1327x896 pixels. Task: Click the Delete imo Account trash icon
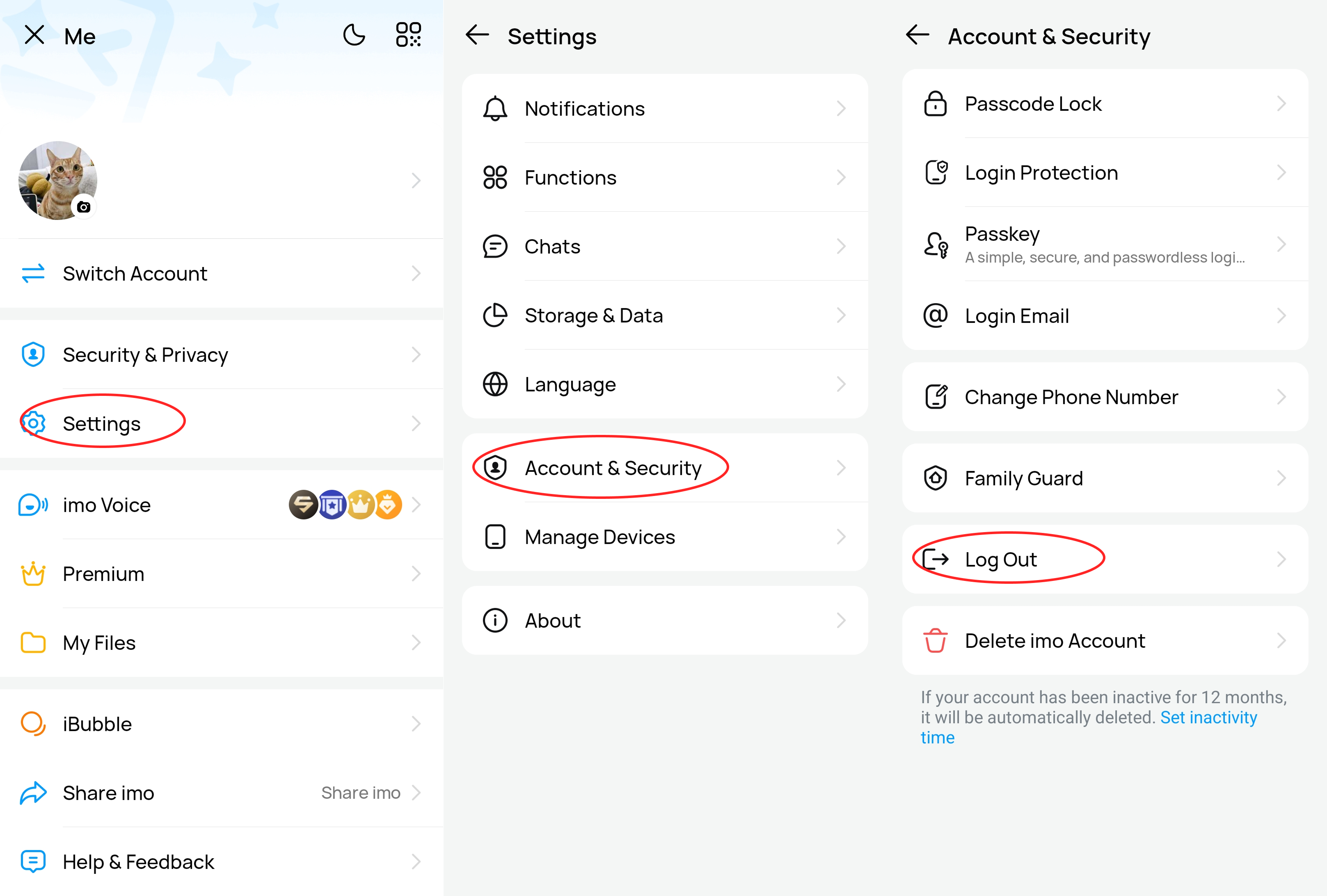click(x=935, y=640)
